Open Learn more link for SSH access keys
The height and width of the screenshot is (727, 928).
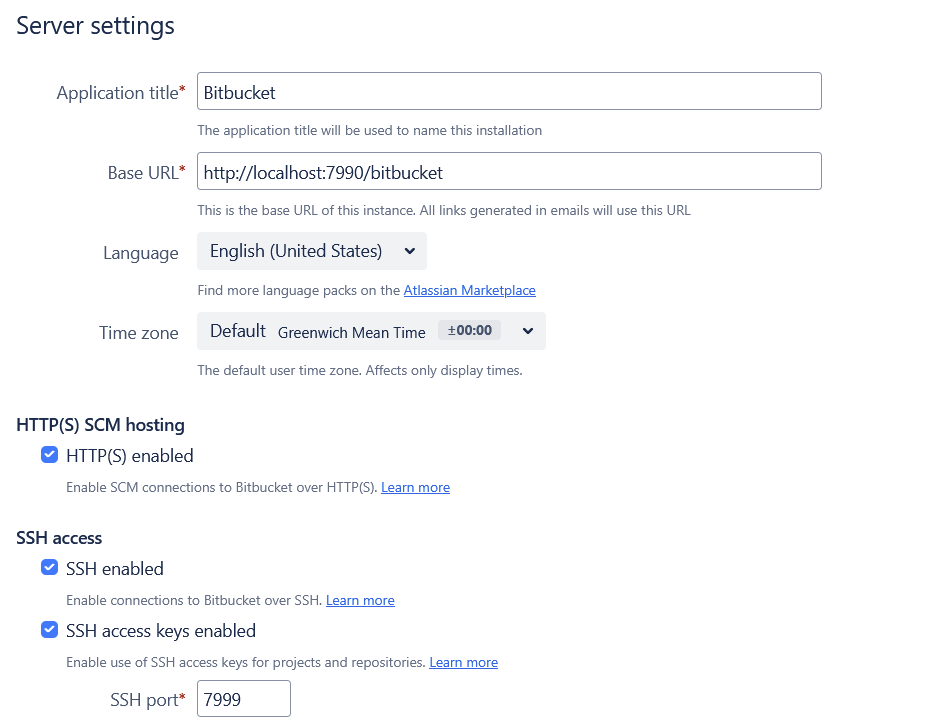point(463,662)
